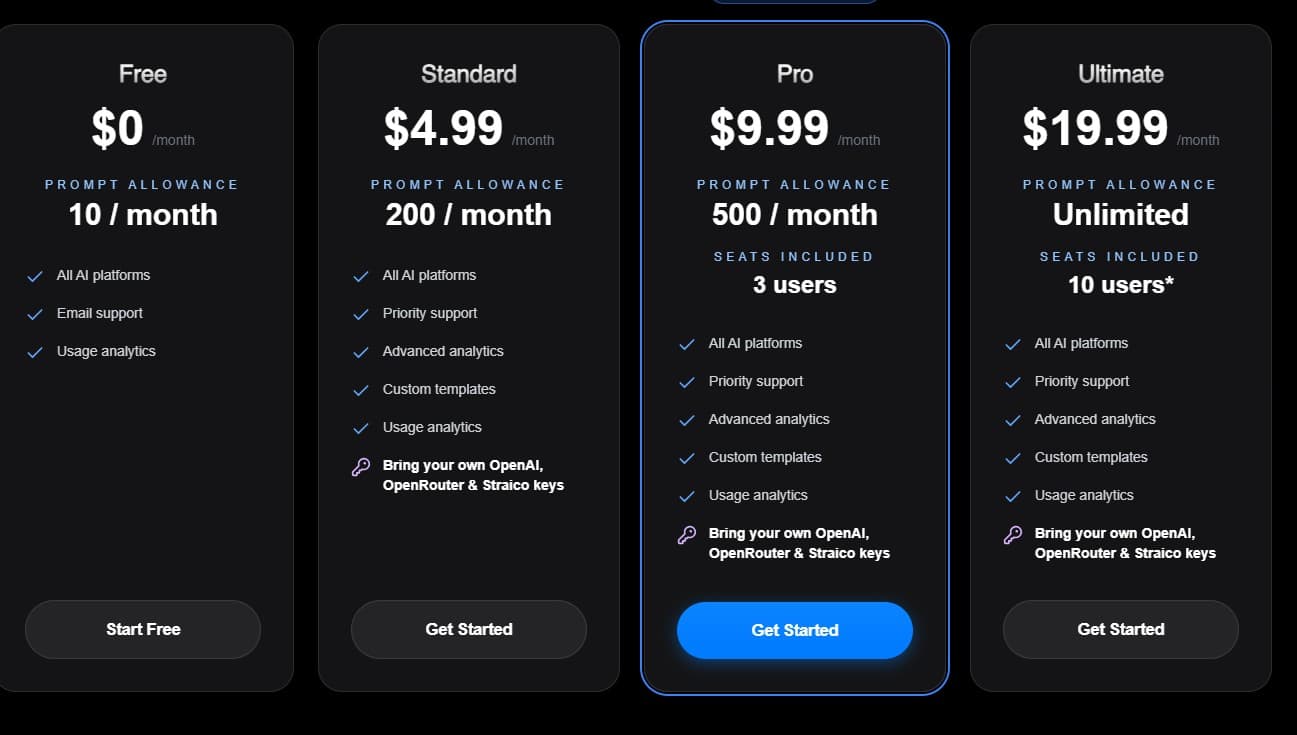
Task: Click the checkmark beside Free plan's All AI platforms
Action: tap(35, 275)
